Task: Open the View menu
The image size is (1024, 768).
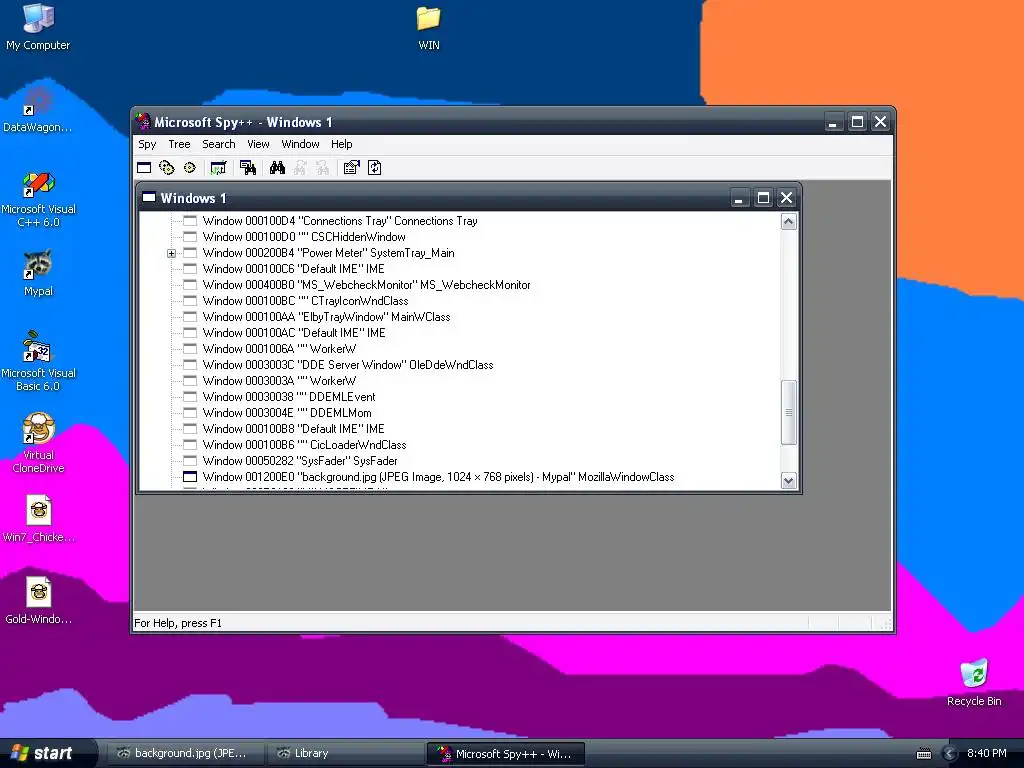Action: coord(258,144)
